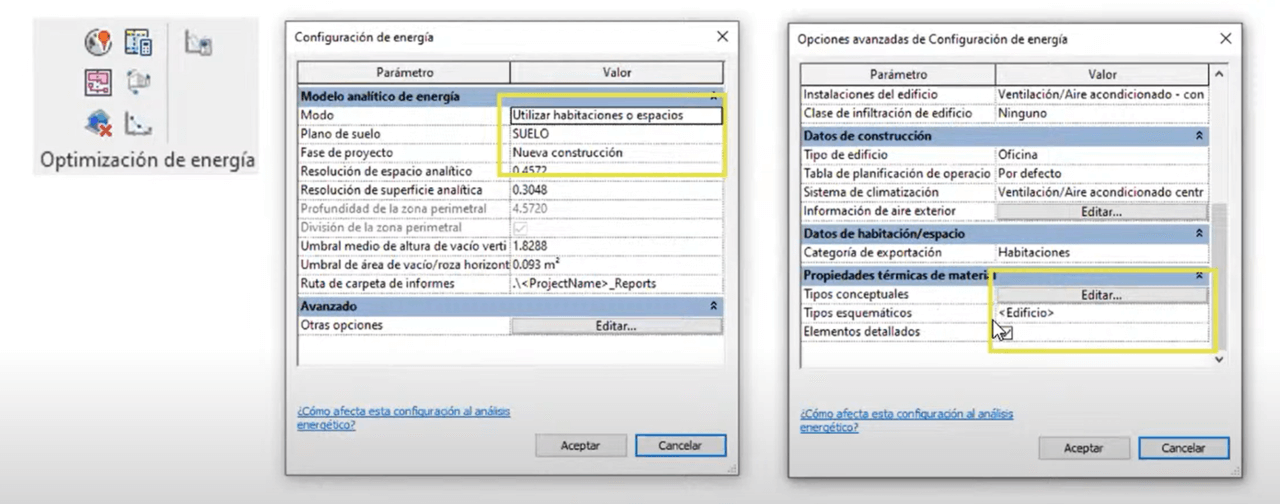Click Editar... for Información de aire exterior
Viewport: 1280px width, 504px height.
click(1101, 212)
